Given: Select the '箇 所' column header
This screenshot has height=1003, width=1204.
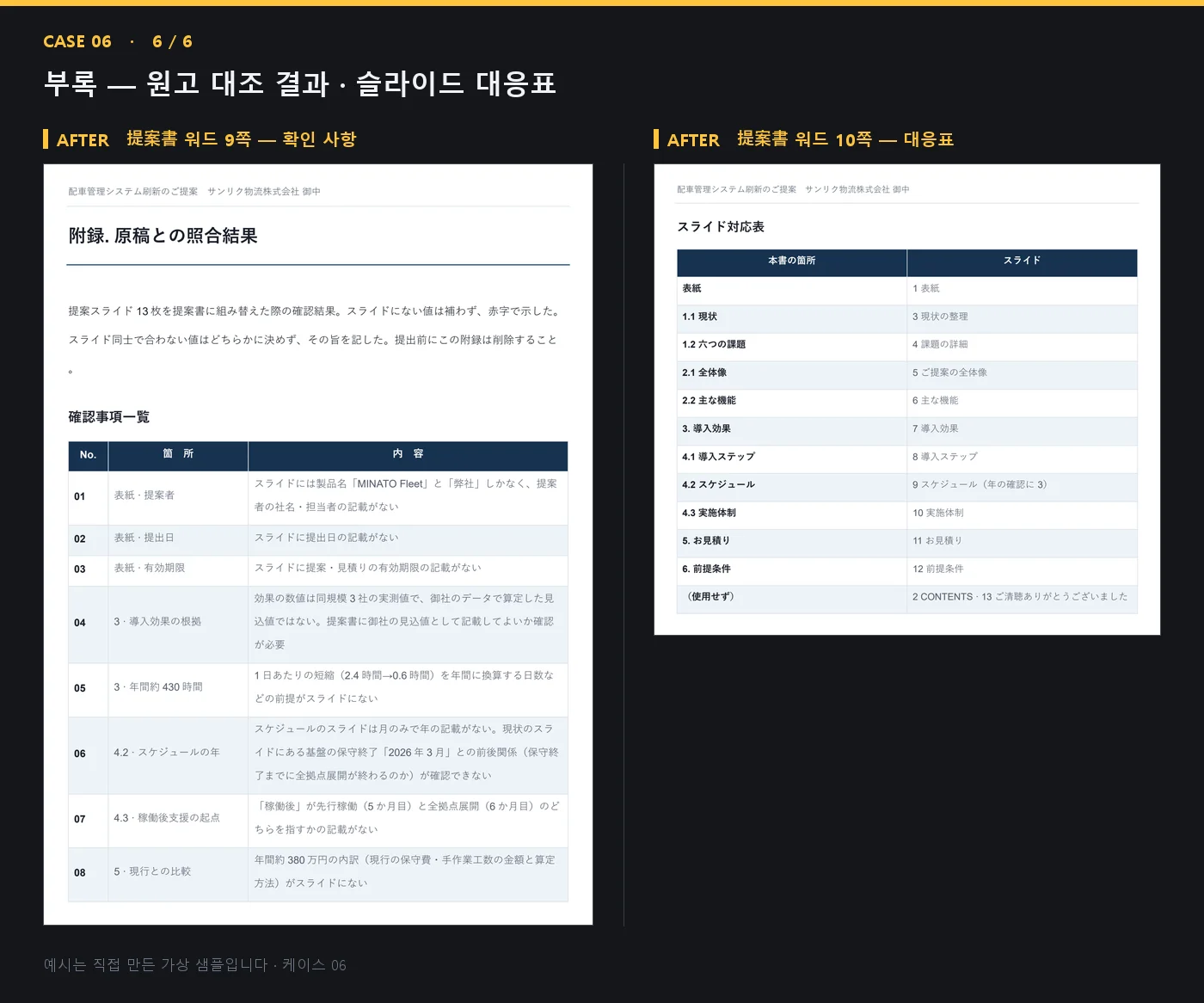Looking at the screenshot, I should tap(178, 454).
